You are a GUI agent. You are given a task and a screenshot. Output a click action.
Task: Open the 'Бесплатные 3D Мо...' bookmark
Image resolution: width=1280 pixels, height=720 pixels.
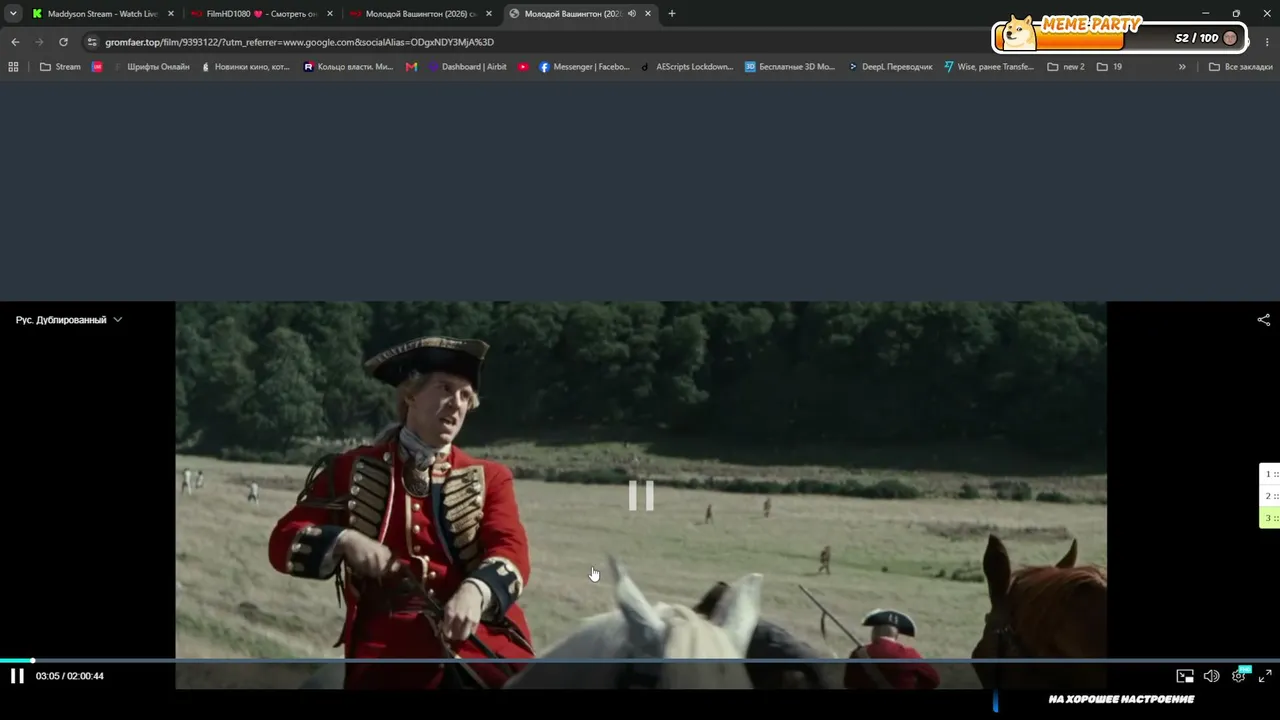[x=790, y=67]
